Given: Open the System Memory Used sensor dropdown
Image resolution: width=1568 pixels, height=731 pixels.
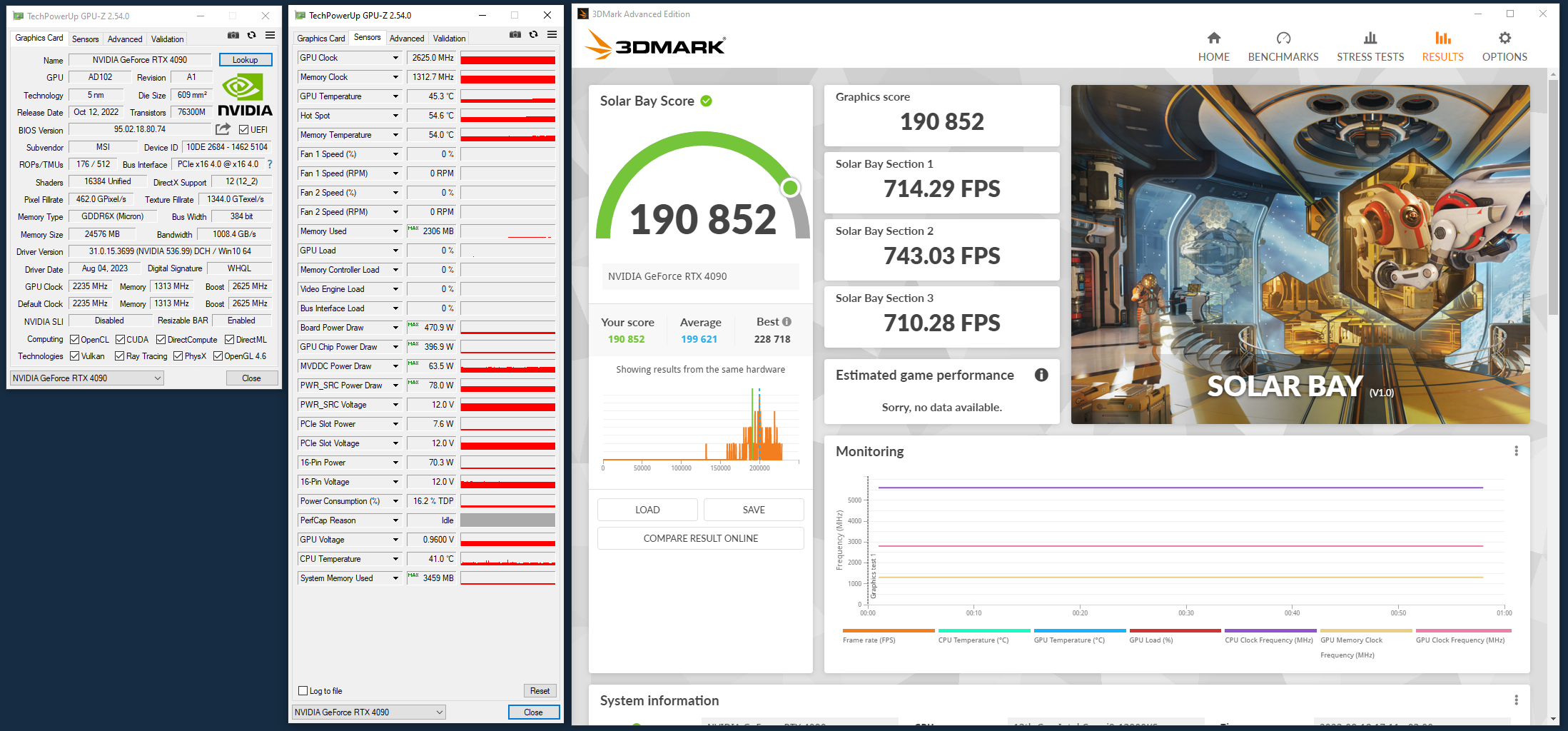Looking at the screenshot, I should 395,578.
